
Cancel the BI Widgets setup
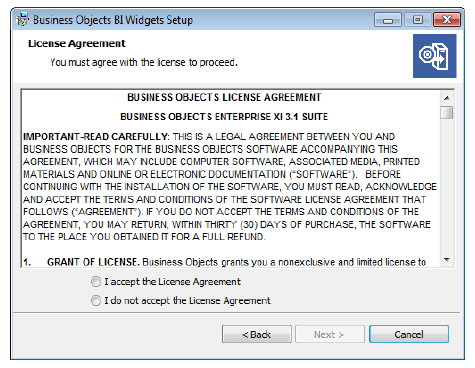[409, 334]
